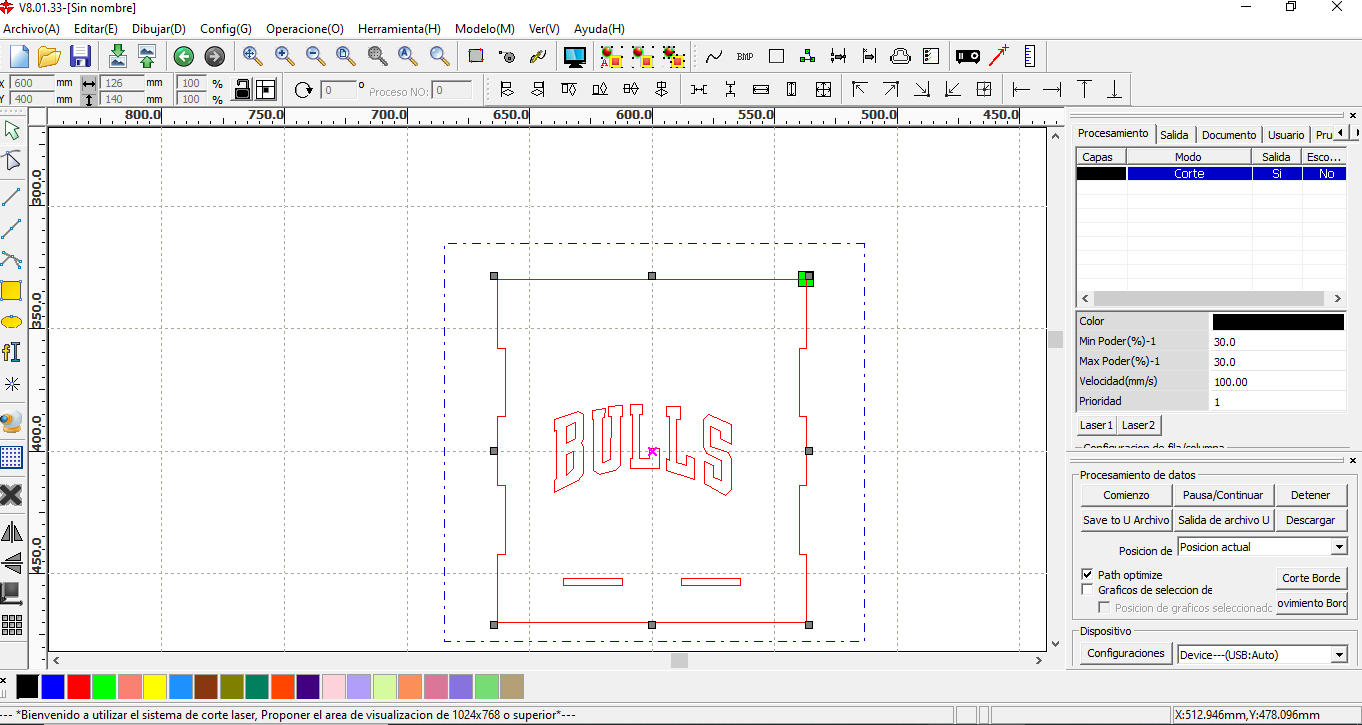Click the X position field showing 600
Image resolution: width=1362 pixels, height=725 pixels.
(x=32, y=83)
